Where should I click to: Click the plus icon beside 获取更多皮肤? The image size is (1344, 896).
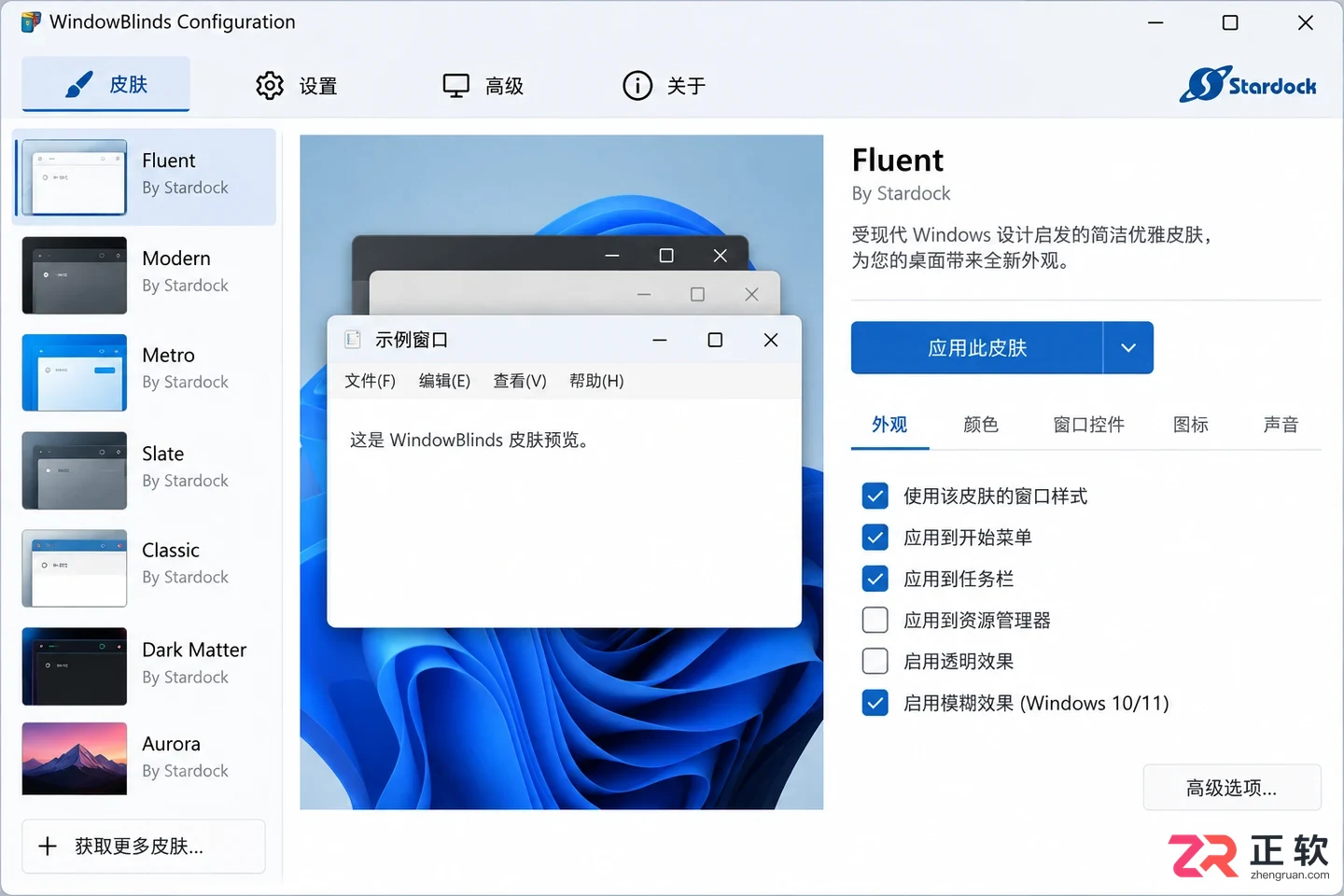48,847
